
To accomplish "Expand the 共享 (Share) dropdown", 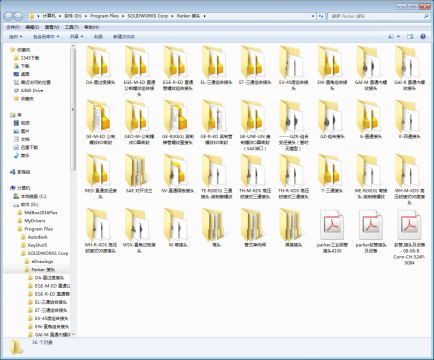I will tap(77, 37).
